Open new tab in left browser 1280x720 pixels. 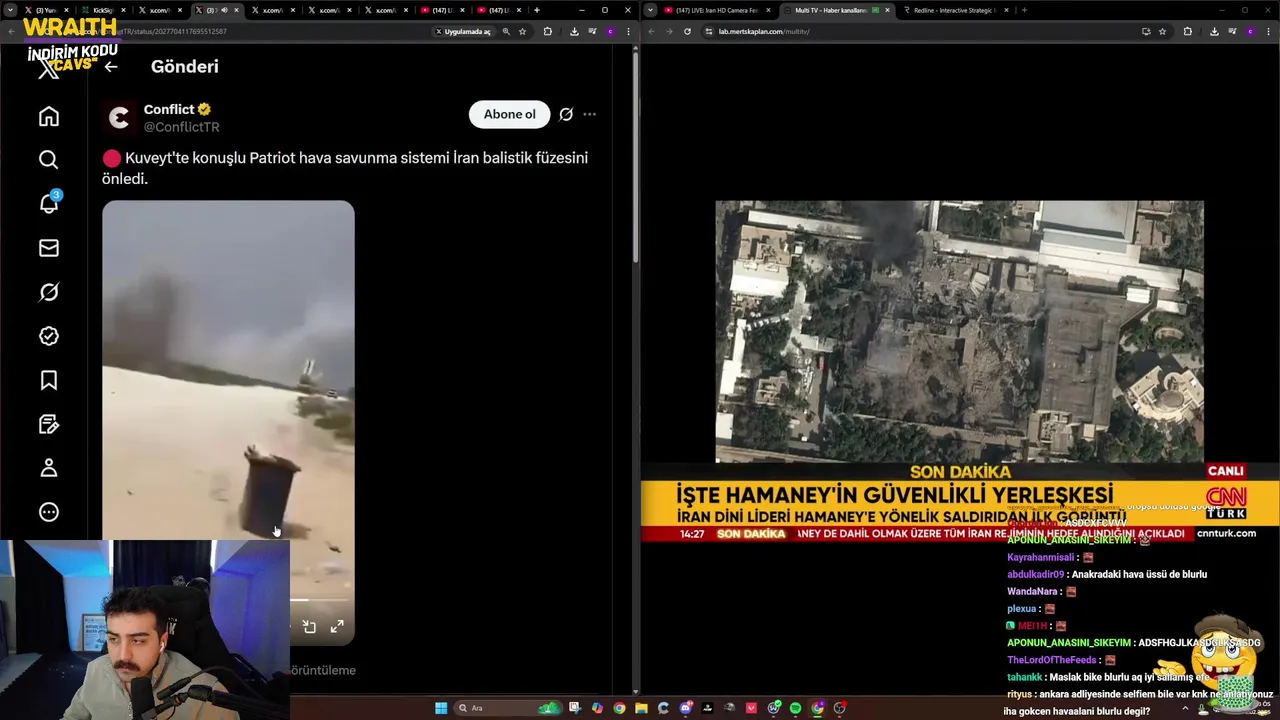537,10
